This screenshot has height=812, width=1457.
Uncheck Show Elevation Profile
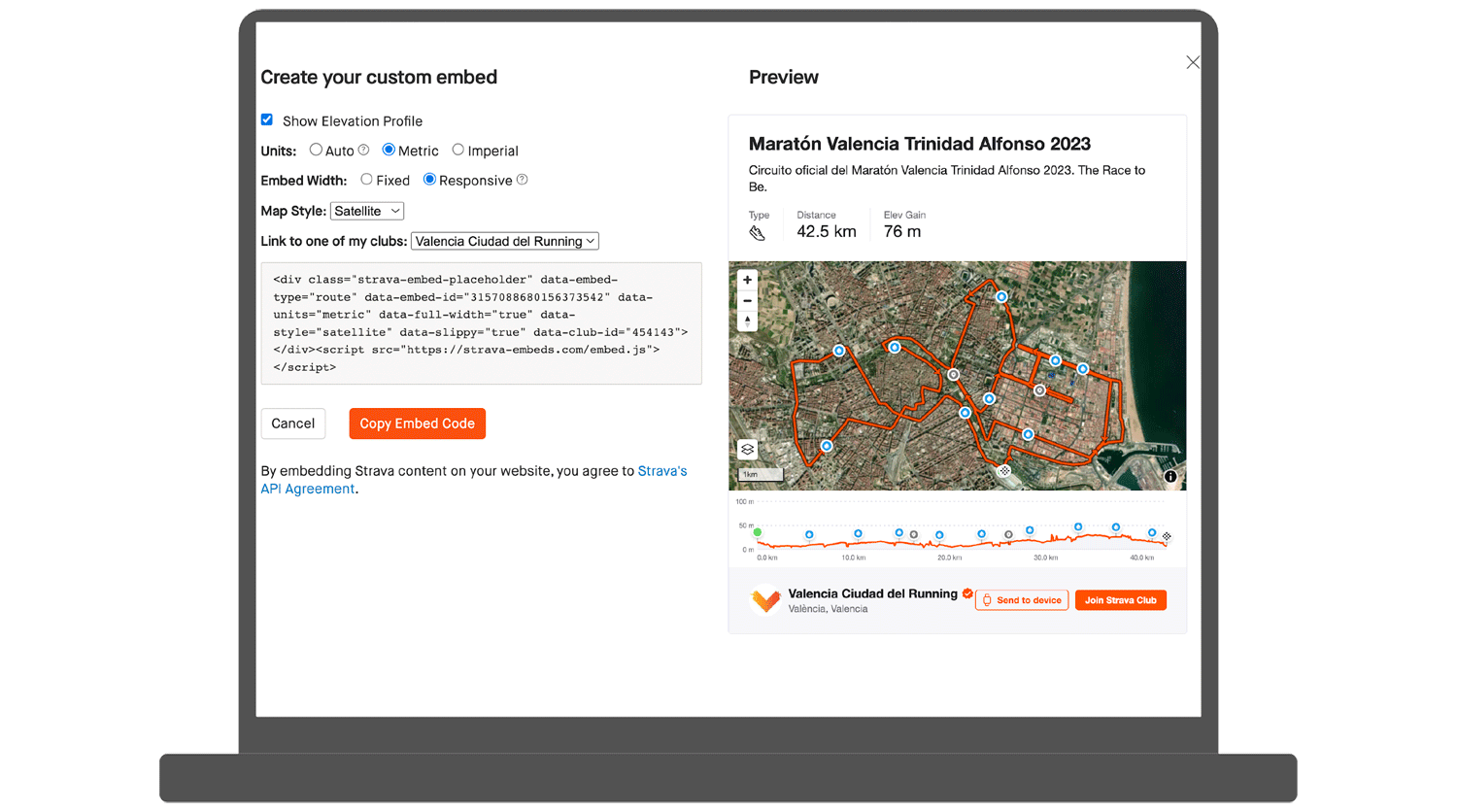pos(267,119)
